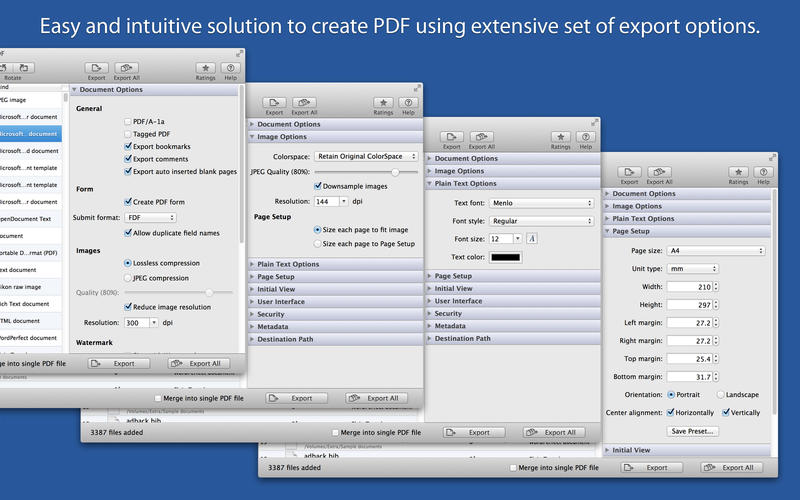Viewport: 800px width, 500px height.
Task: Click the Save Preset... button
Action: pos(692,431)
